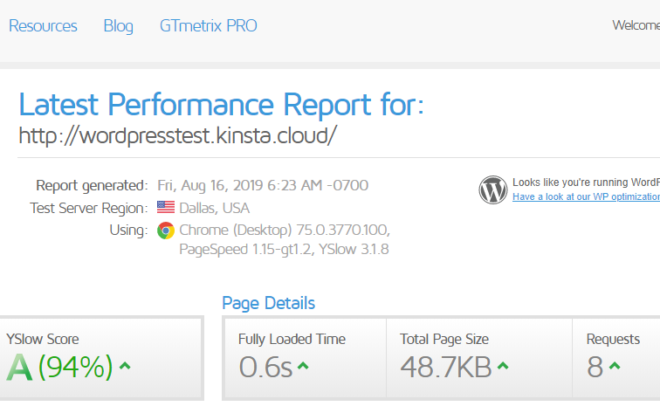Click the 0.6s fully loaded time value
Screen dimensions: 660x420
266,367
